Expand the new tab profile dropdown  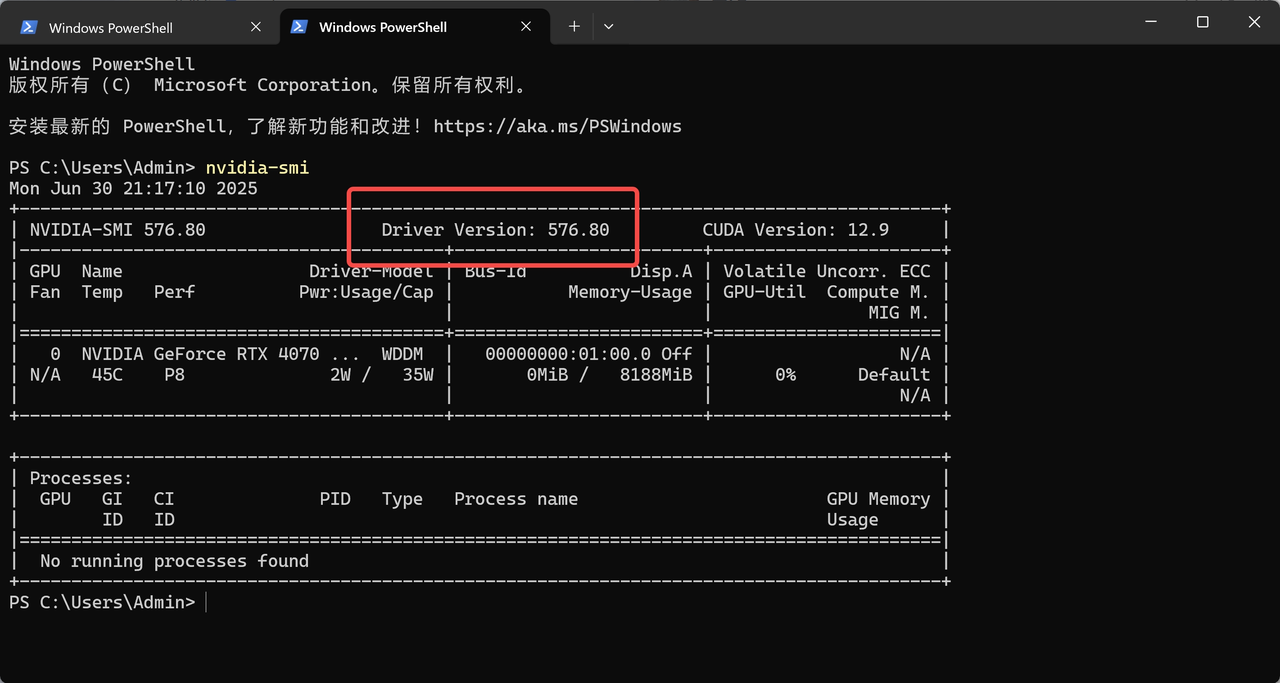(608, 27)
